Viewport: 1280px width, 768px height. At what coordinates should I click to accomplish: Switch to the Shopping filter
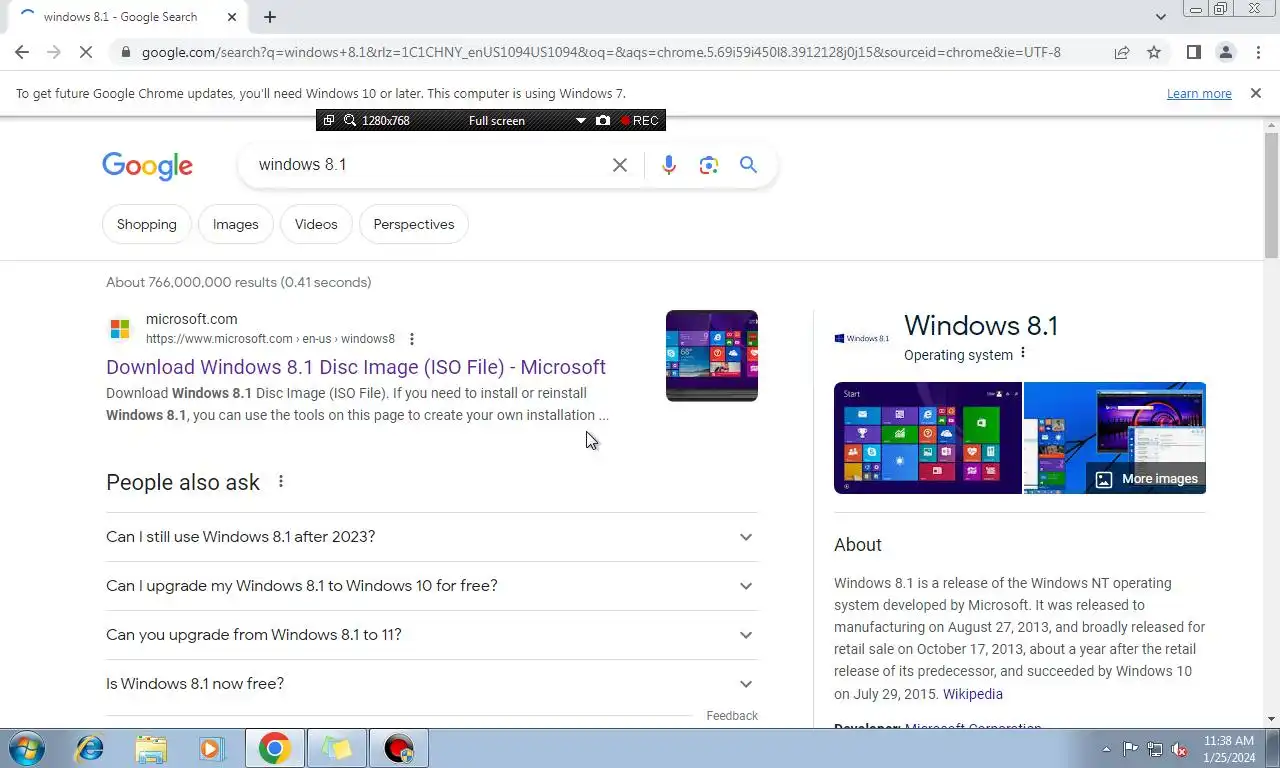pos(146,224)
